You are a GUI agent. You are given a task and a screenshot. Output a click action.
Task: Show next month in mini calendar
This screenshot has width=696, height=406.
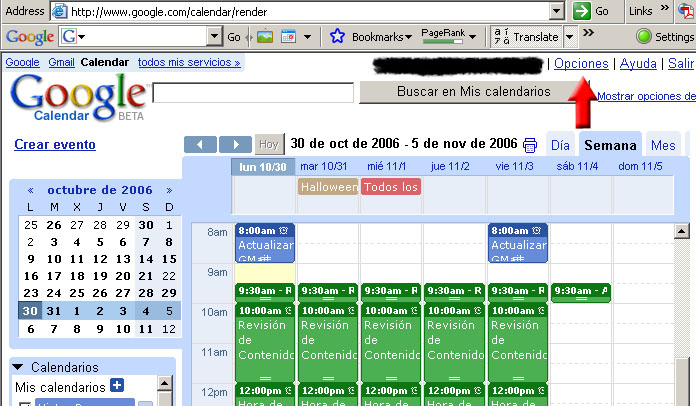169,190
